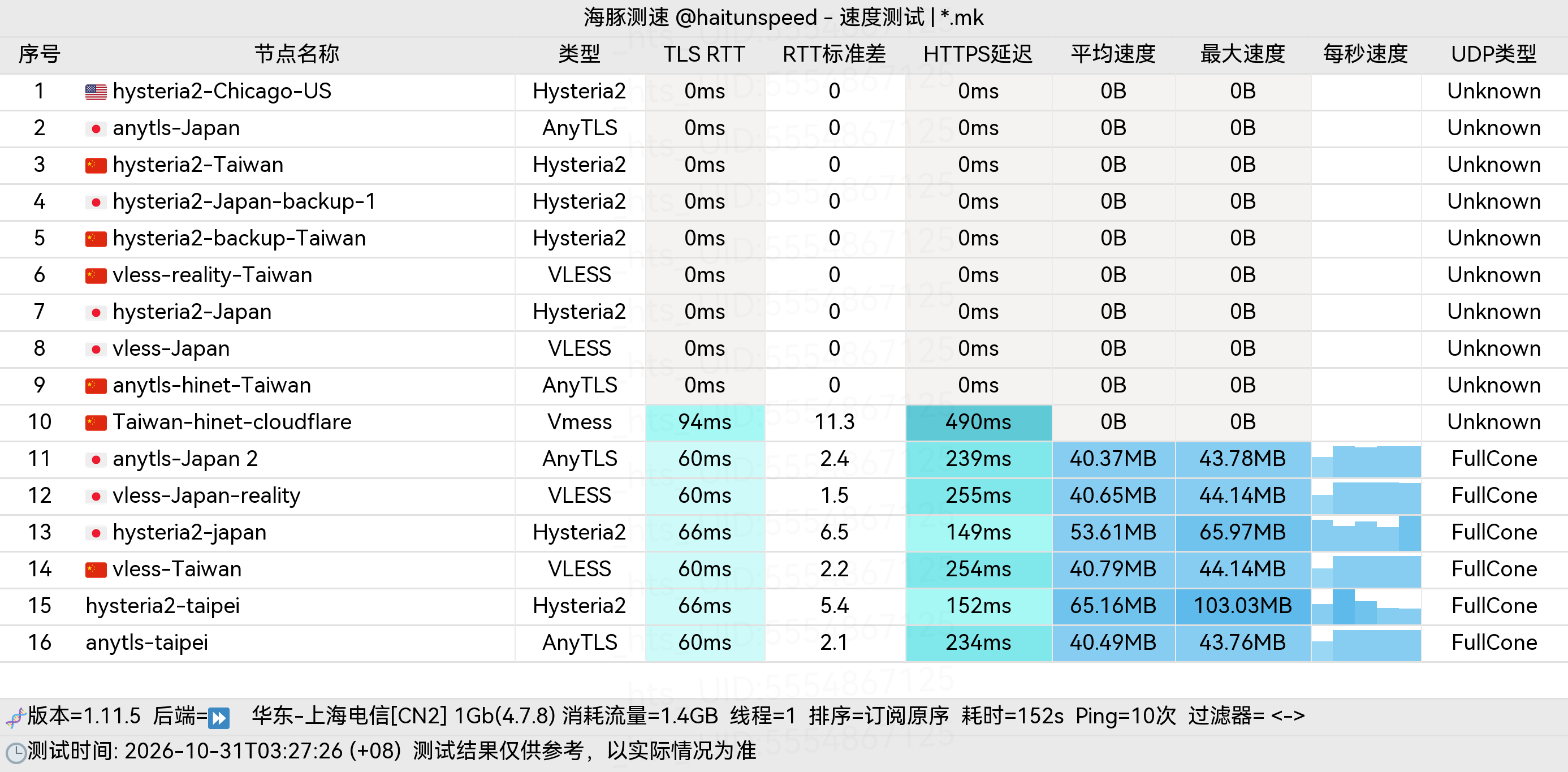The image size is (1568, 772).
Task: Click the flag next to hysteria2-Japan-backup-1
Action: (96, 202)
